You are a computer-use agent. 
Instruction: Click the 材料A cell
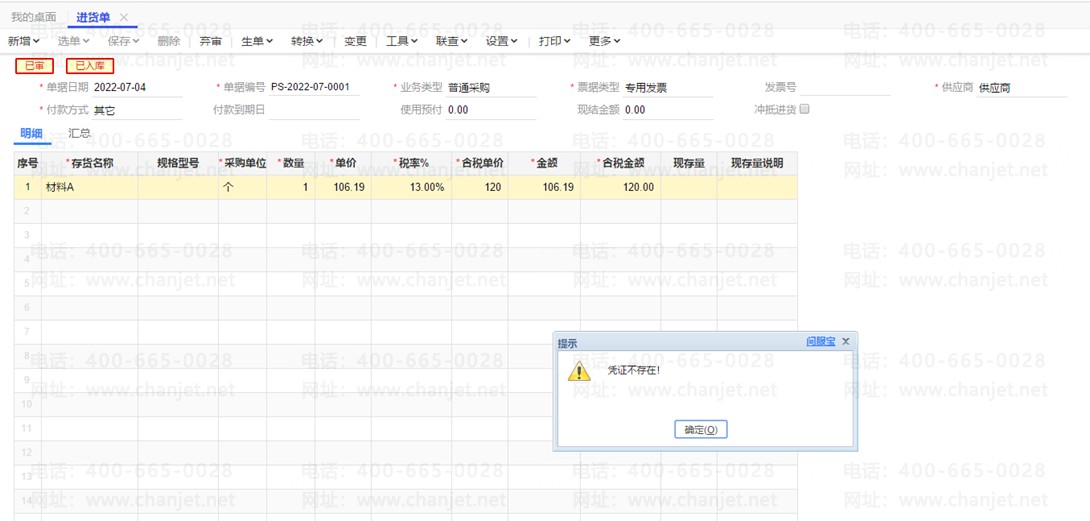click(90, 187)
